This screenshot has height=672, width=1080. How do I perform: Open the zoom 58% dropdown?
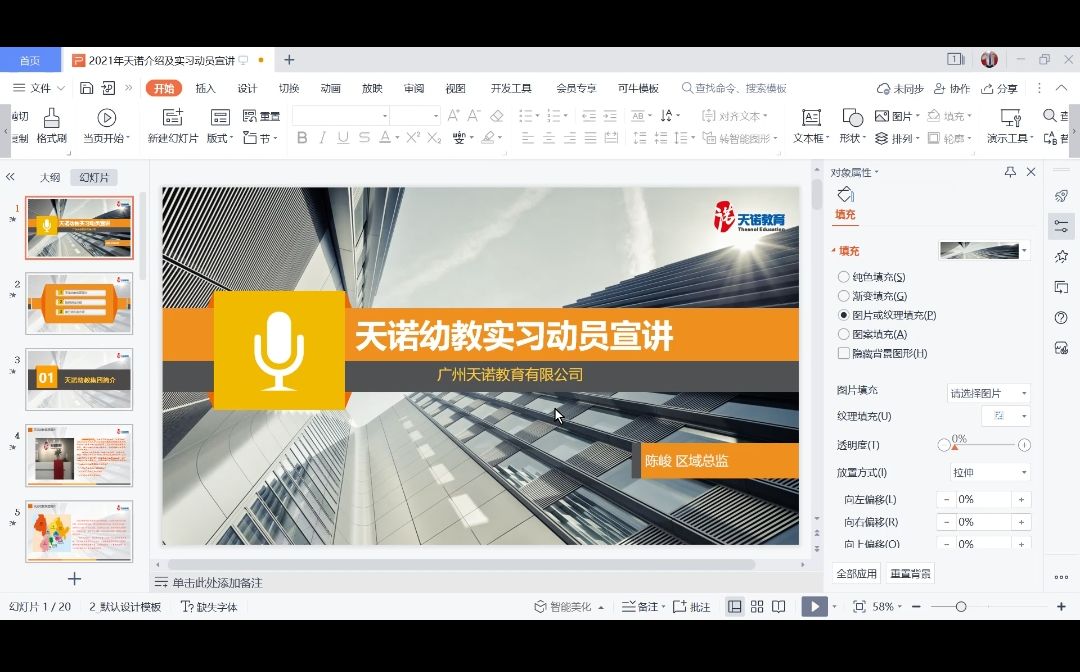[887, 607]
